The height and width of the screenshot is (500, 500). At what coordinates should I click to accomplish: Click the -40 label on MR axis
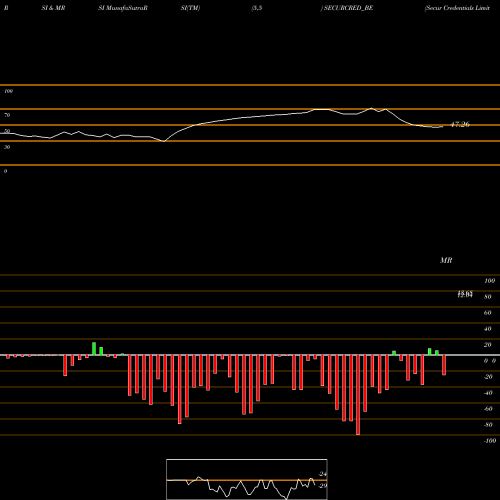(x=488, y=393)
